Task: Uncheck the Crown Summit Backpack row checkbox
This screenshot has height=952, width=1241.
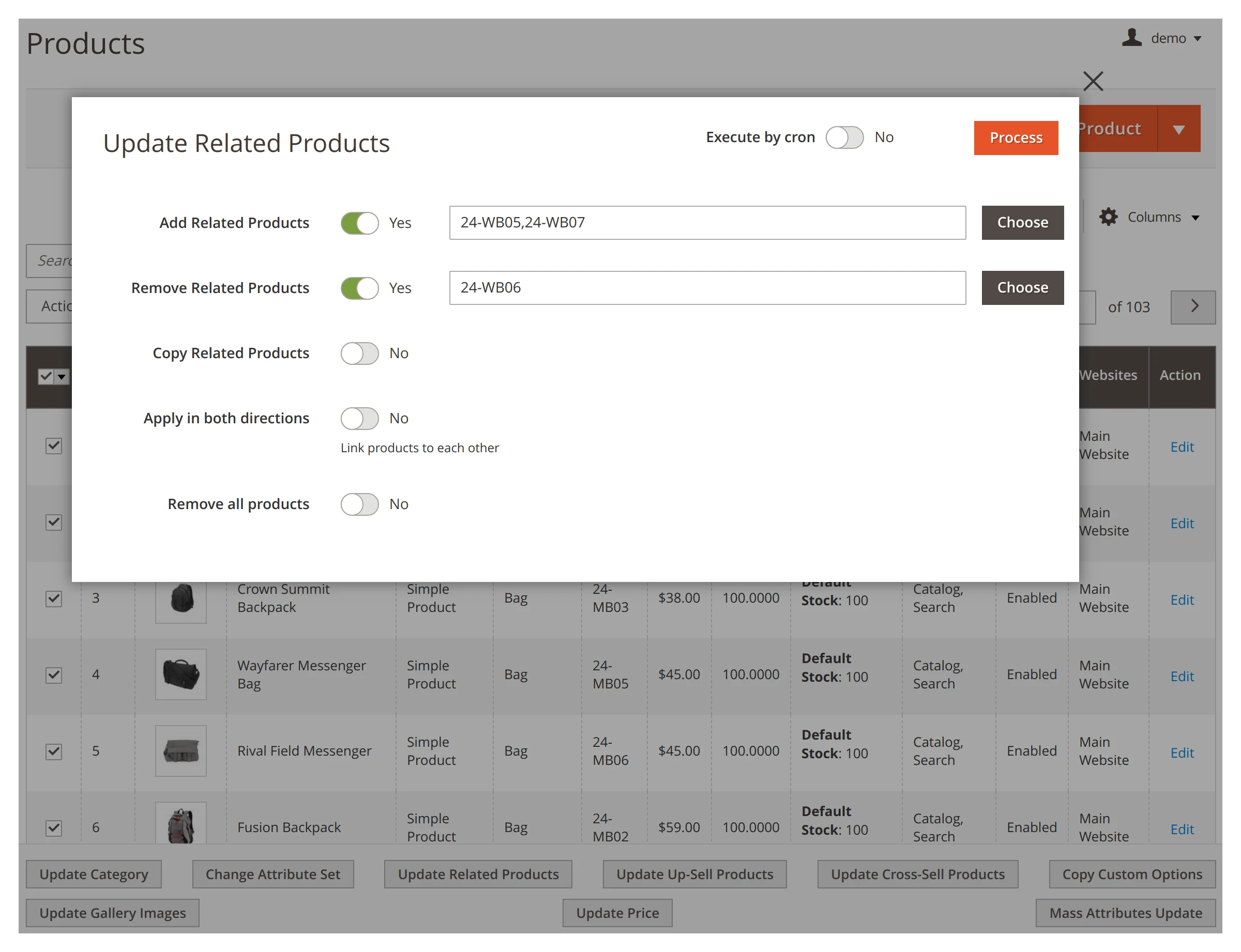Action: pyautogui.click(x=53, y=598)
